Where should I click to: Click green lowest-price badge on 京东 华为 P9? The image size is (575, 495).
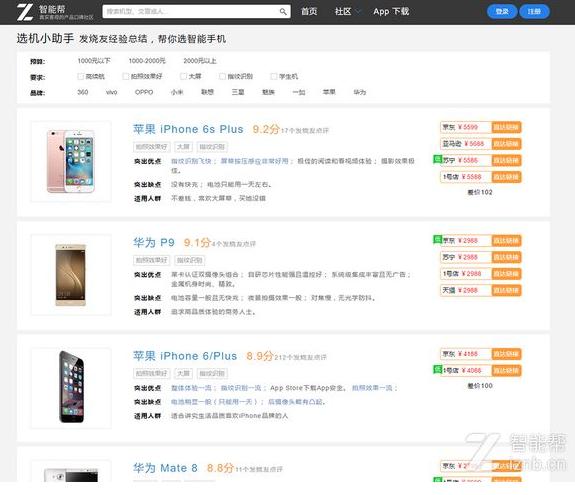437,239
